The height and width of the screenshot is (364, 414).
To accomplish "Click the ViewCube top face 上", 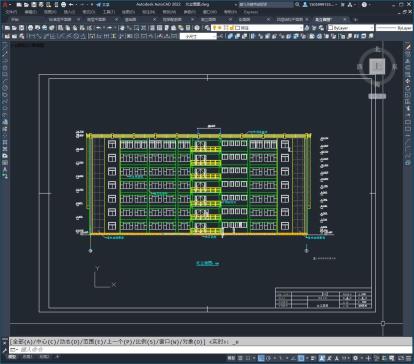I will point(377,66).
